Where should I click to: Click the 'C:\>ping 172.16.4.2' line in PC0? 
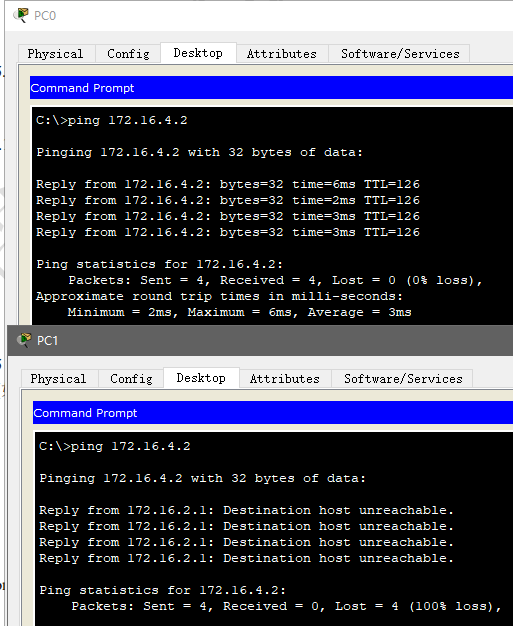112,121
